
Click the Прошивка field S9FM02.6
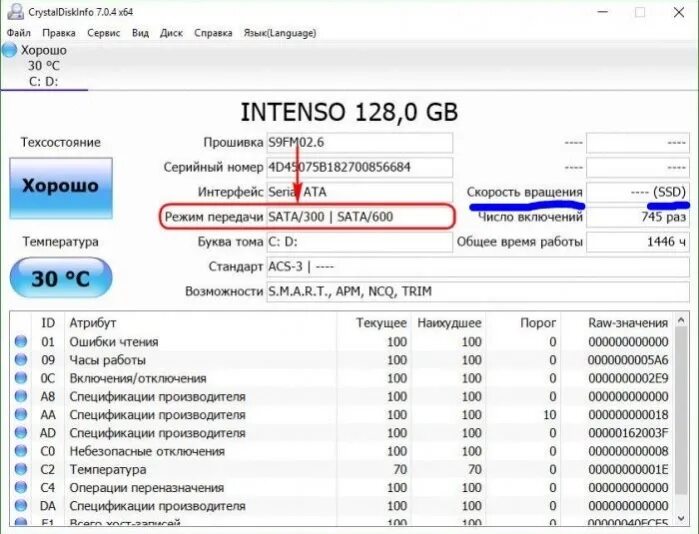point(360,143)
